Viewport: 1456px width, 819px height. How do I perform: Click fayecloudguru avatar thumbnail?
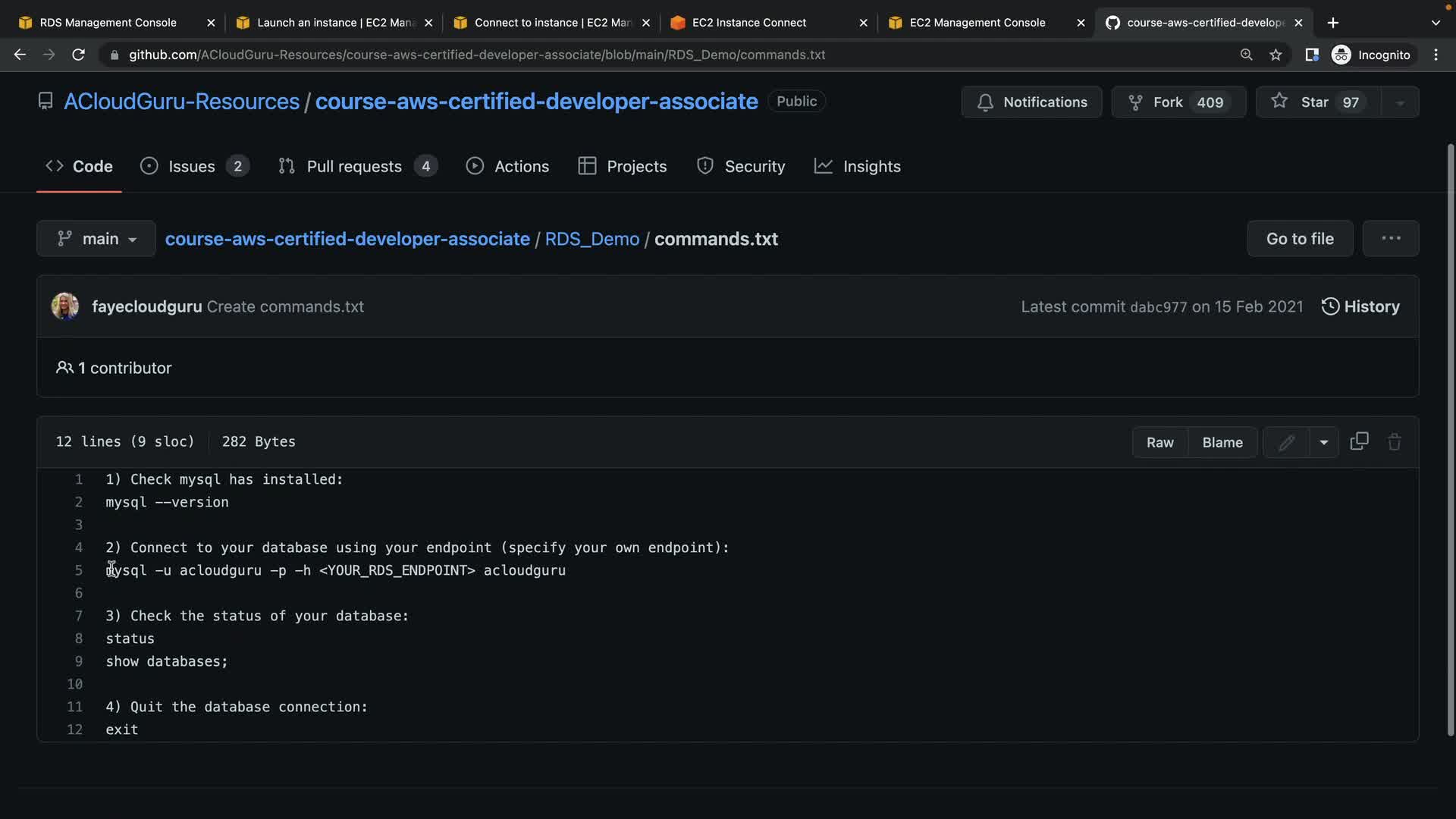65,306
